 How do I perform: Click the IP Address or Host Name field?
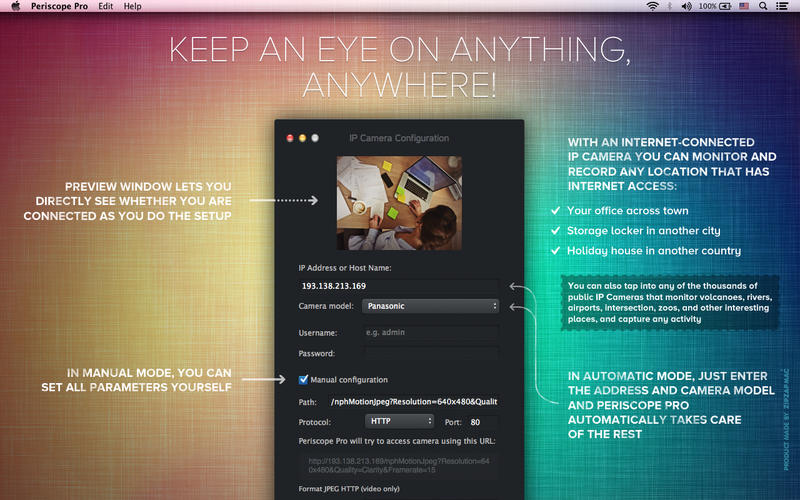[398, 286]
